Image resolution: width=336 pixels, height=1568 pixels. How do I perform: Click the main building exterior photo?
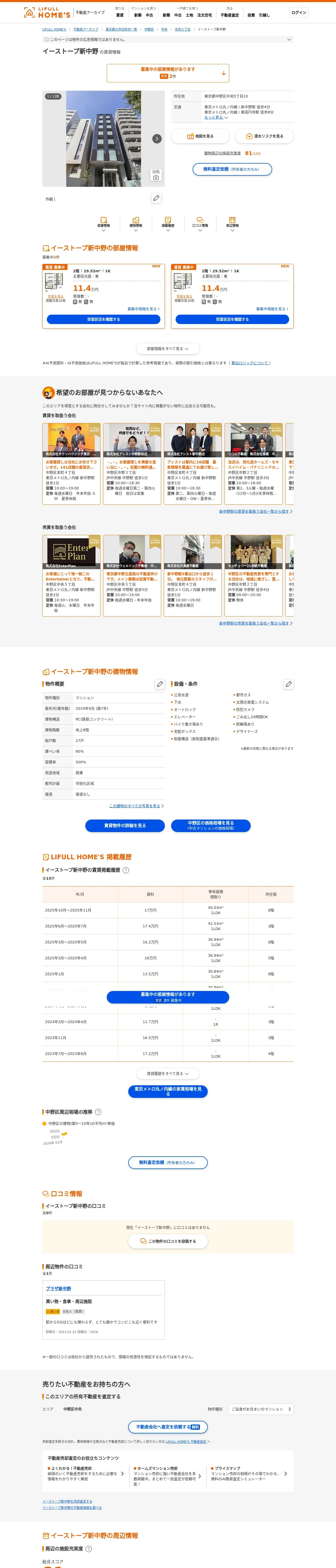pyautogui.click(x=104, y=139)
